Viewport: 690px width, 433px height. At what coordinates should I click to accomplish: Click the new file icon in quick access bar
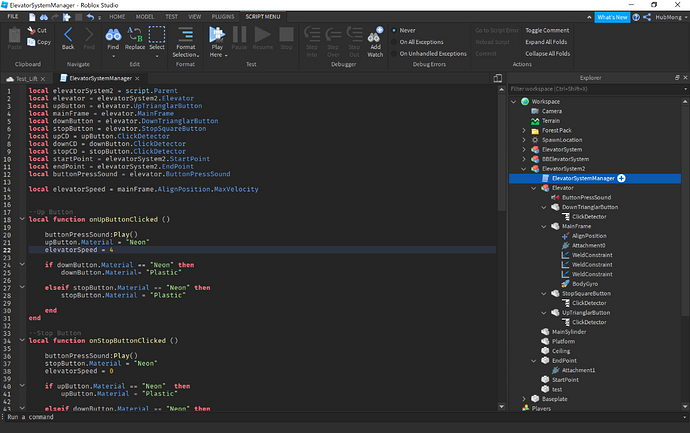click(x=32, y=17)
